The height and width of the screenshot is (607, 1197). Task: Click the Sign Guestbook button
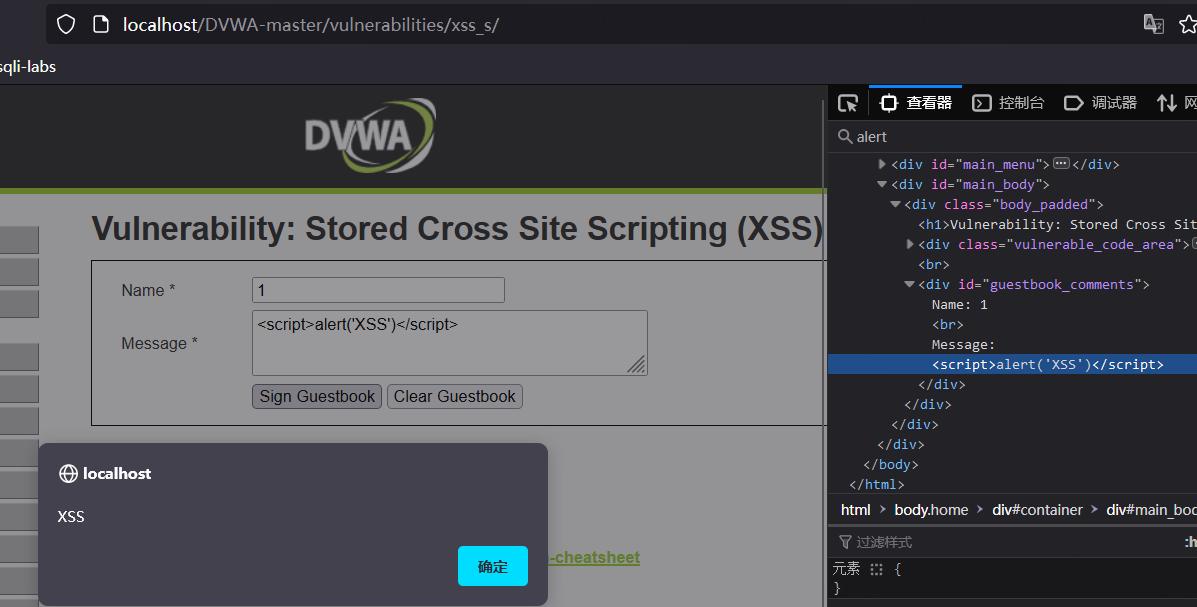point(317,397)
